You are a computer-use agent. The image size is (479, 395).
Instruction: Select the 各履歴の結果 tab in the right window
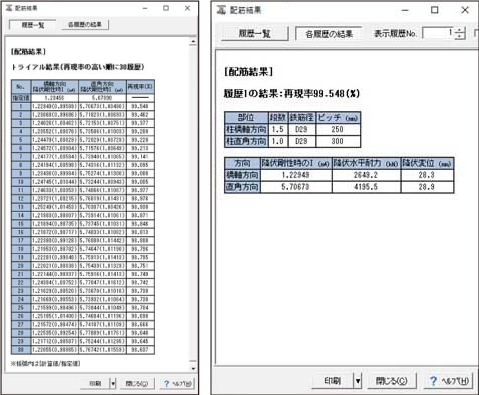click(x=329, y=34)
